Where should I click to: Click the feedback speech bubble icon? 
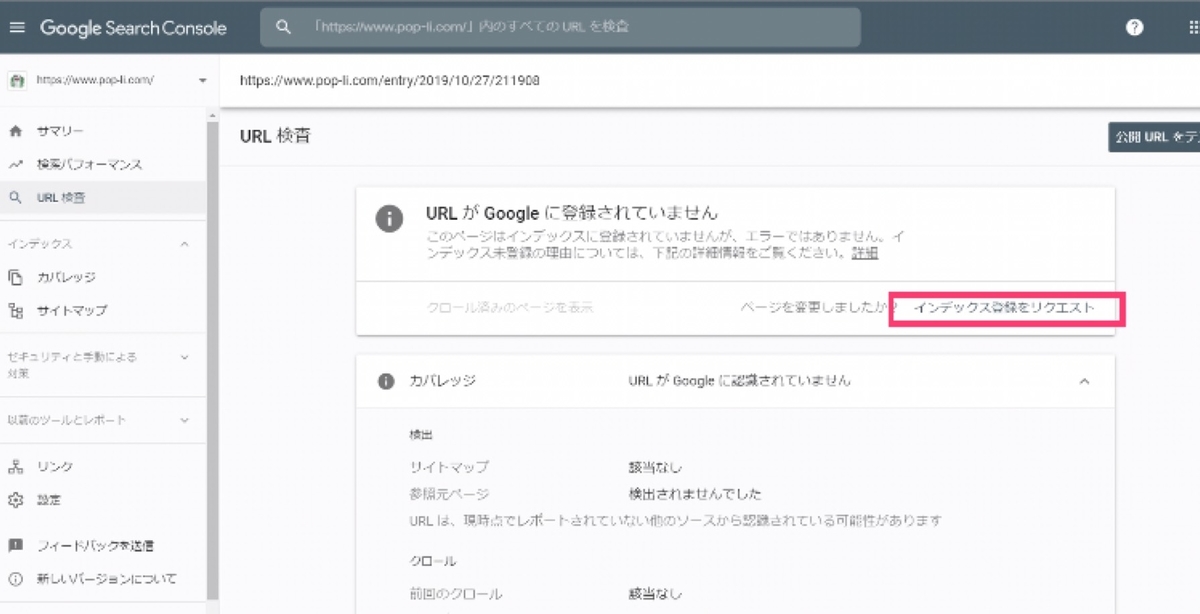(x=15, y=546)
